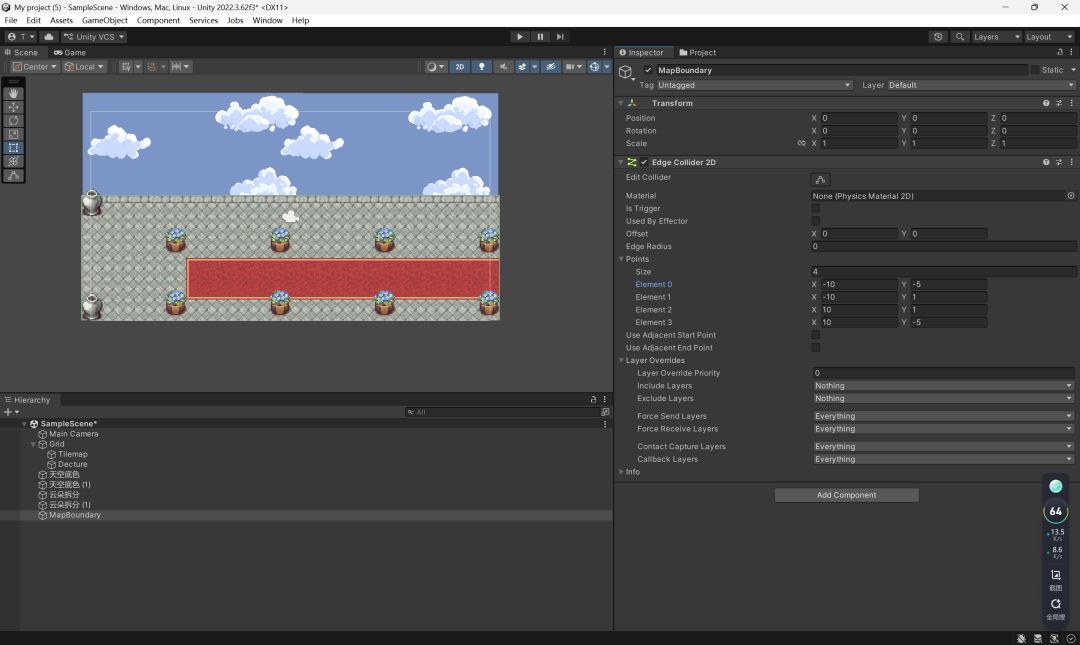Open the Edge Collider 2D more options menu
1080x645 pixels.
(1071, 163)
